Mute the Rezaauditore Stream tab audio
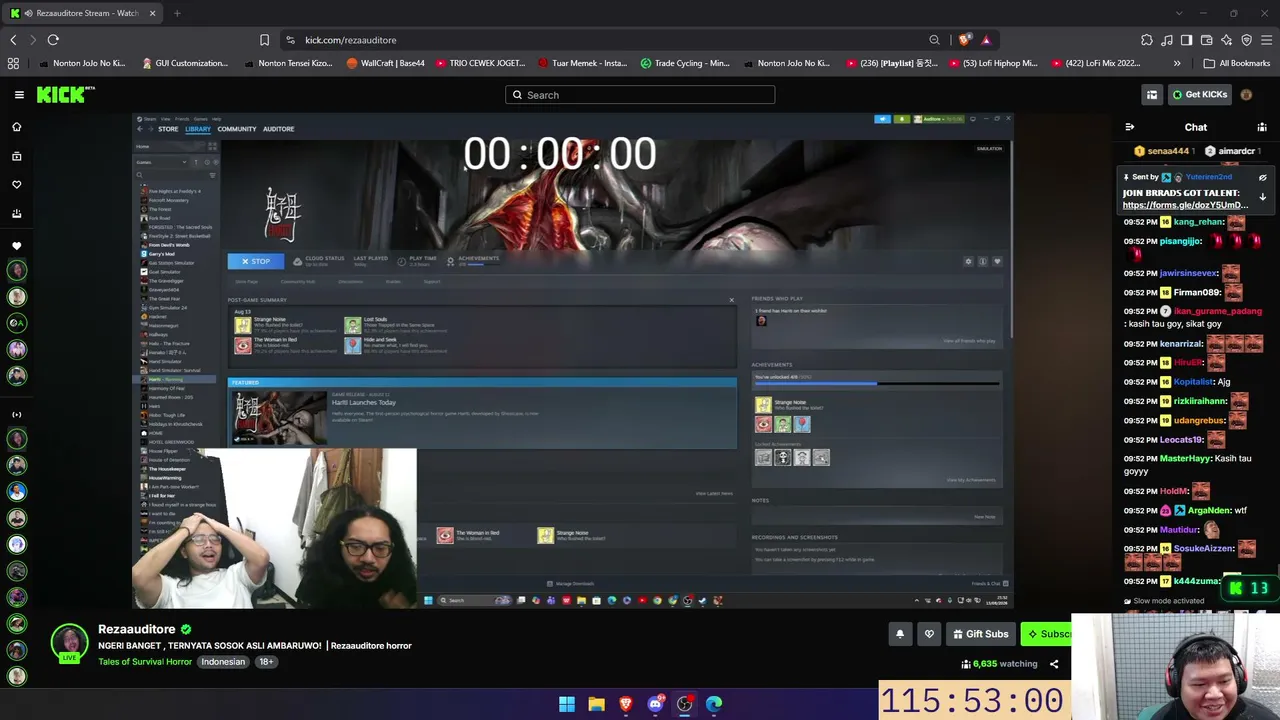Screen dimensions: 1280x720 point(27,13)
